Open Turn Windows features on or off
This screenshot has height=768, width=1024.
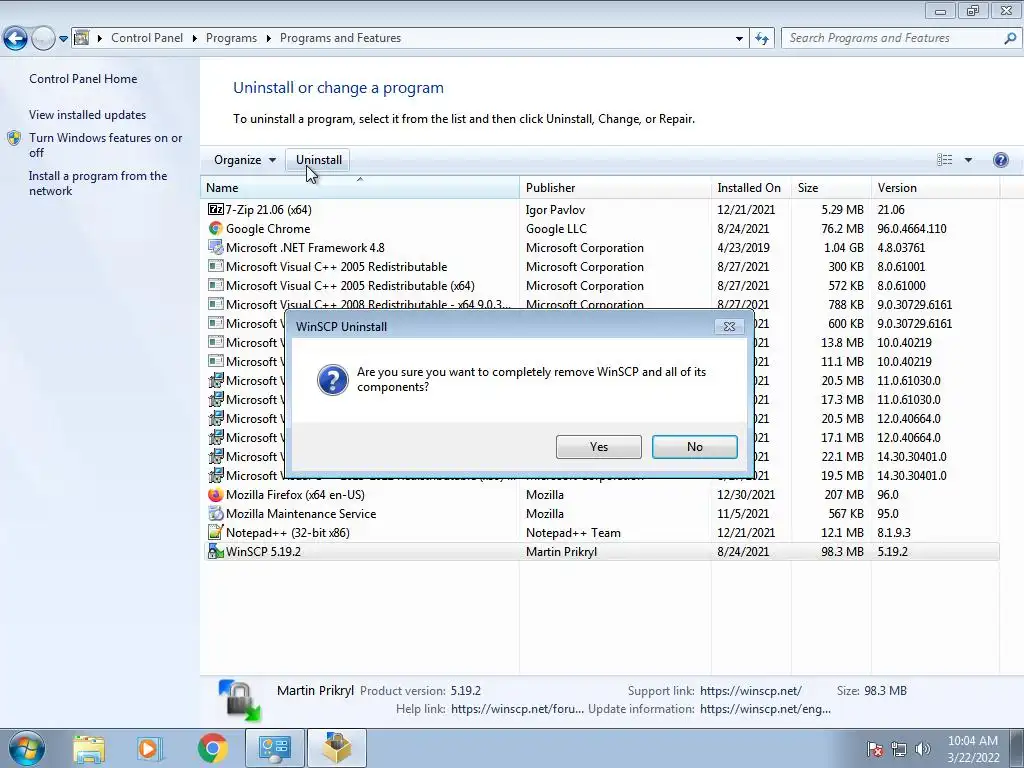(x=106, y=145)
